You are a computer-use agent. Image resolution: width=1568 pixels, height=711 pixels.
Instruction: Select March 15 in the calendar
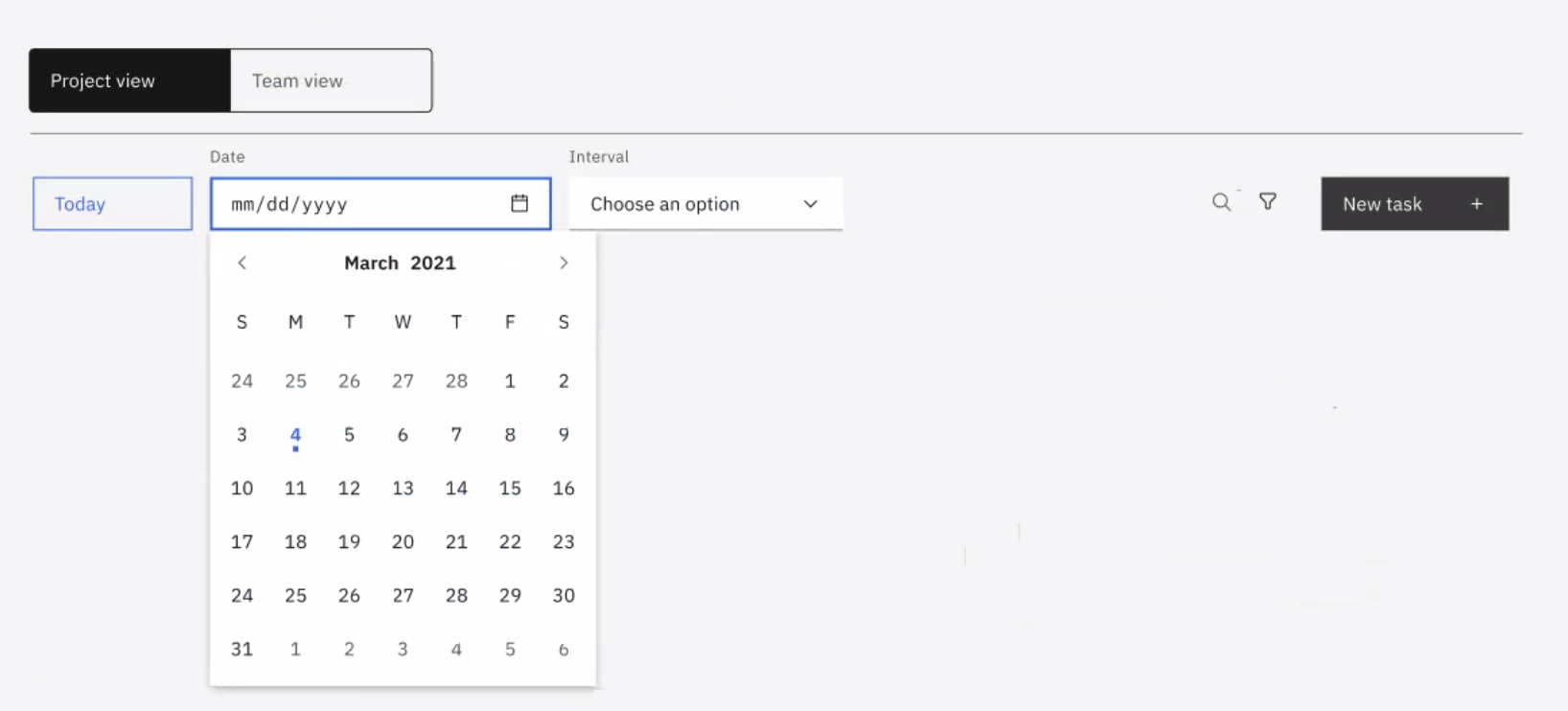tap(510, 488)
